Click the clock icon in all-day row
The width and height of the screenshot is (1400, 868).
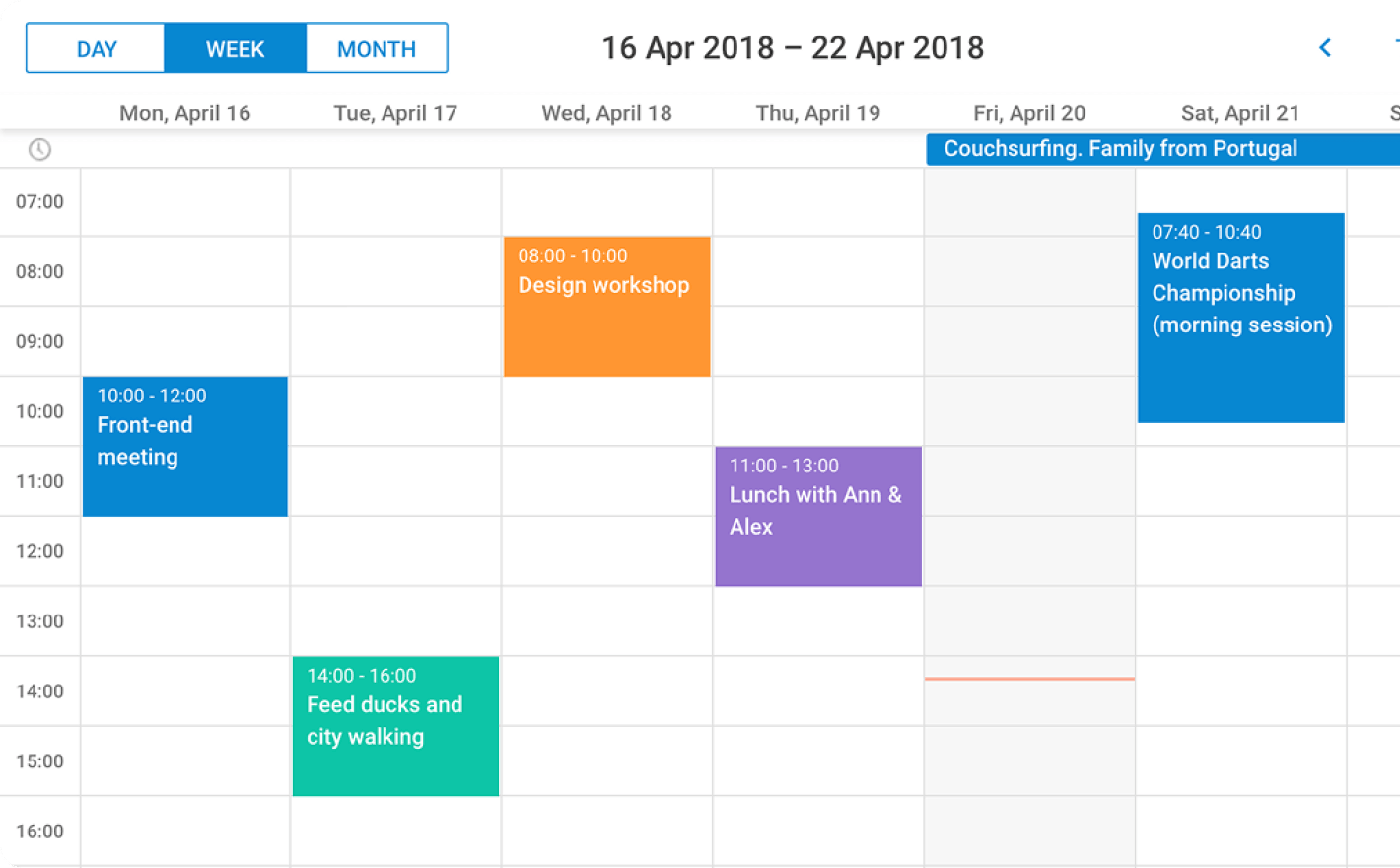(x=39, y=149)
